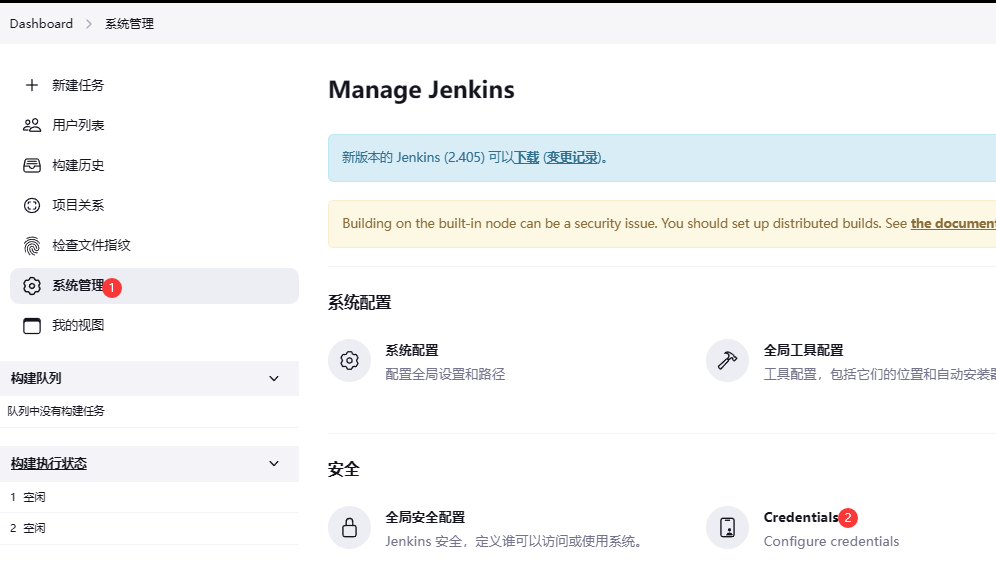This screenshot has width=996, height=571.
Task: Open the 系统配置 settings entry title
Action: point(412,351)
